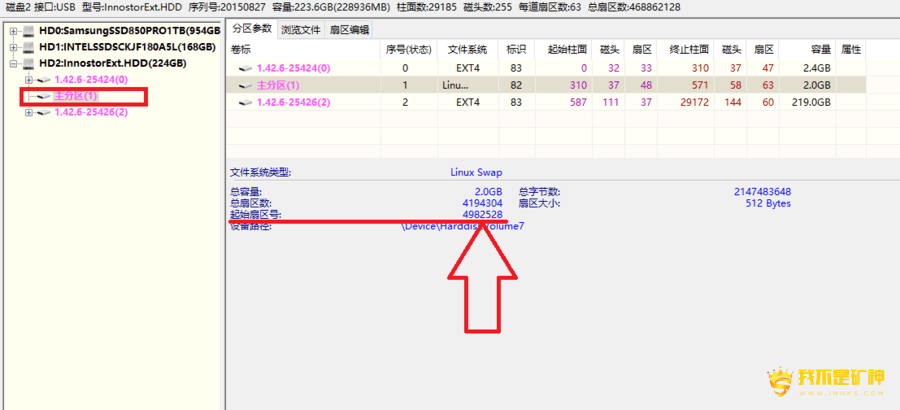This screenshot has height=410, width=900.
Task: Click EXT4 cell in 1.42.6-25424(0) row
Action: pos(467,68)
